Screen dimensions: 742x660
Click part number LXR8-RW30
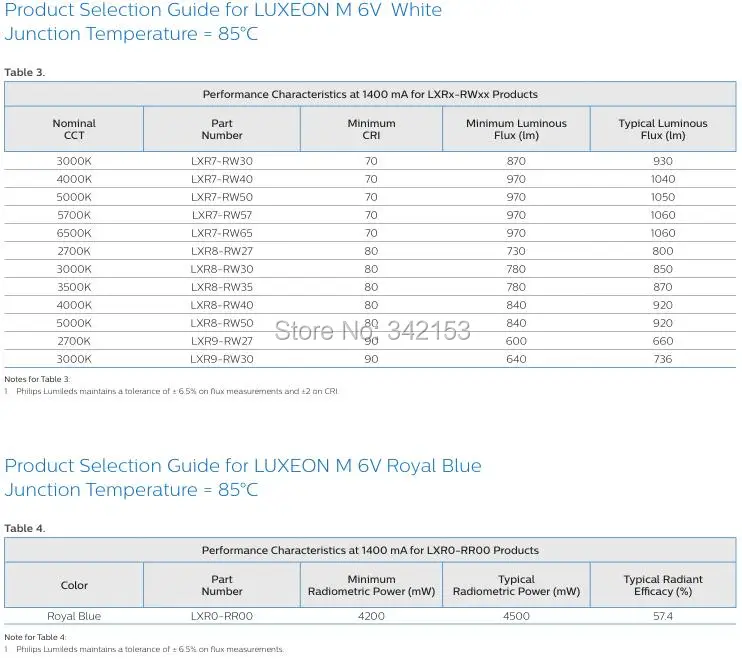tap(221, 269)
